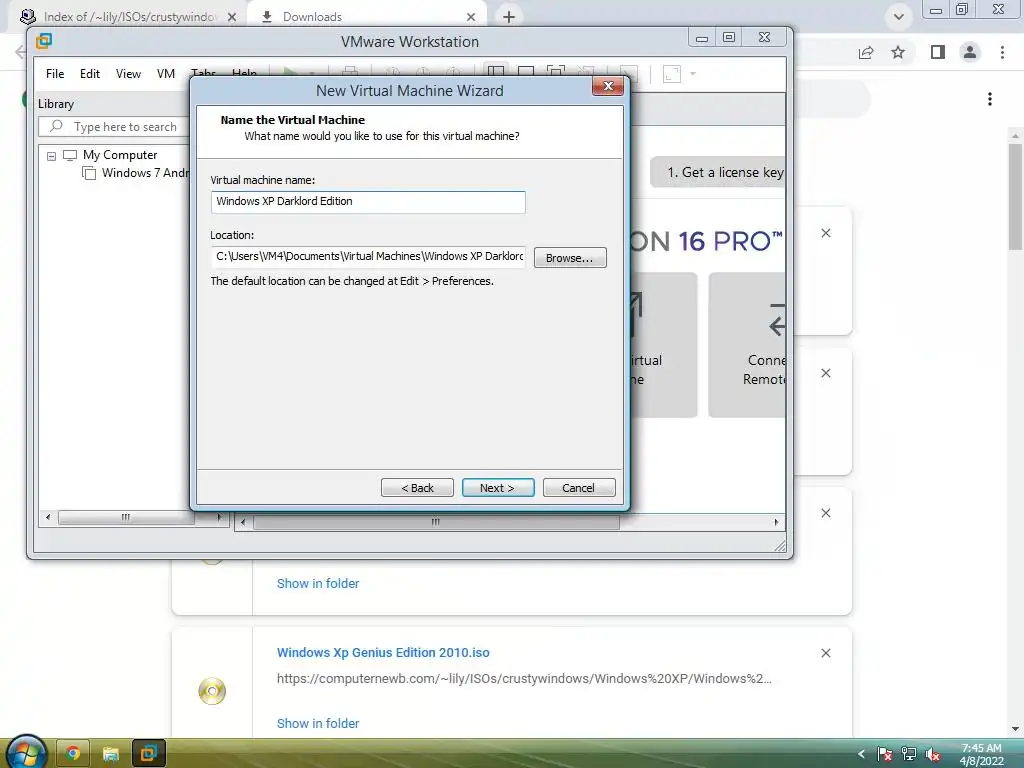Open the Edit menu in VMware
The height and width of the screenshot is (768, 1024).
pyautogui.click(x=89, y=74)
